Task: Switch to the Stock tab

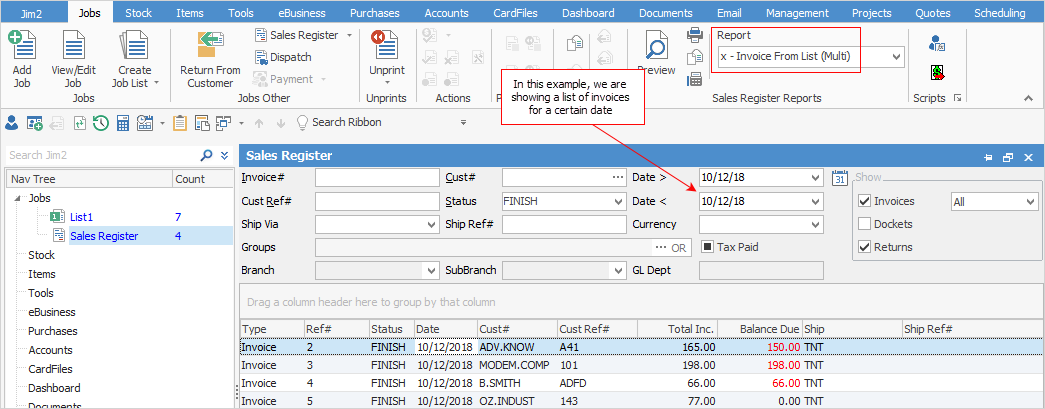Action: 138,13
